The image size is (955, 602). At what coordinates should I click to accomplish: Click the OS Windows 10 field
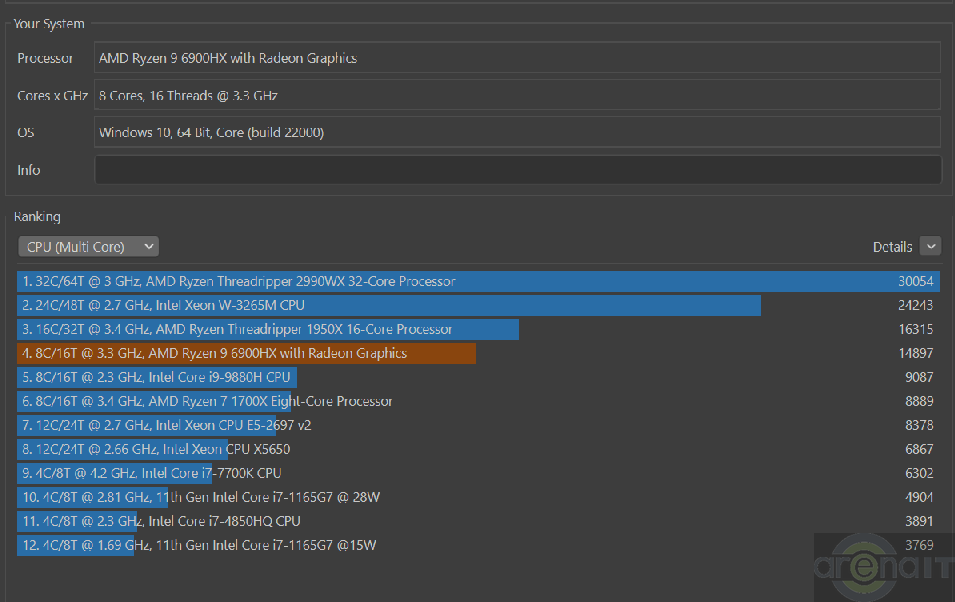(517, 132)
